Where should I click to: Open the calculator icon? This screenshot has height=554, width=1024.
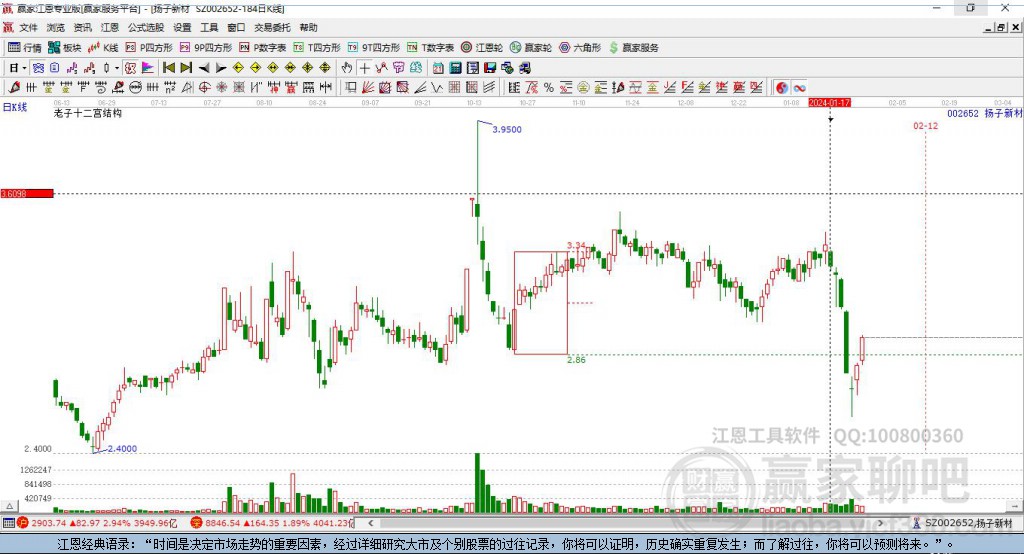(x=455, y=68)
